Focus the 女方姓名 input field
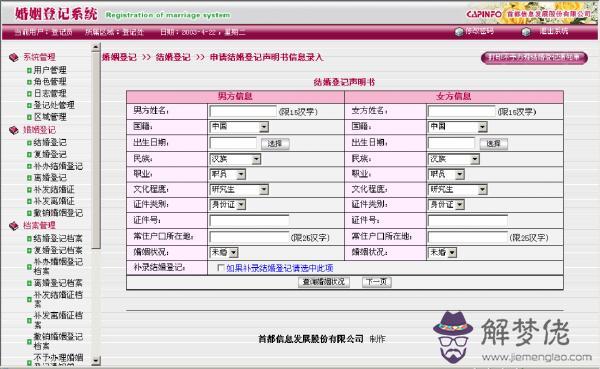 coord(461,111)
